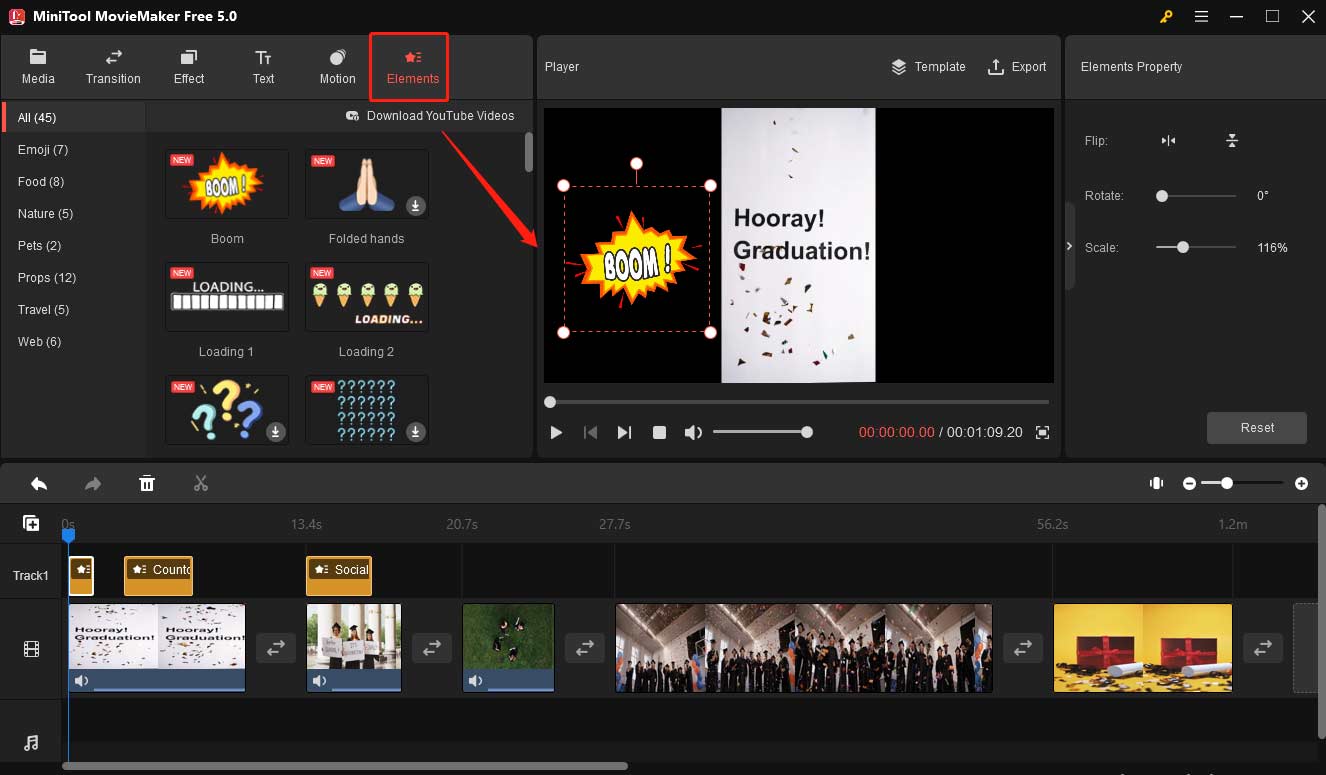Flip the Boom element vertically
1326x775 pixels.
[1232, 141]
